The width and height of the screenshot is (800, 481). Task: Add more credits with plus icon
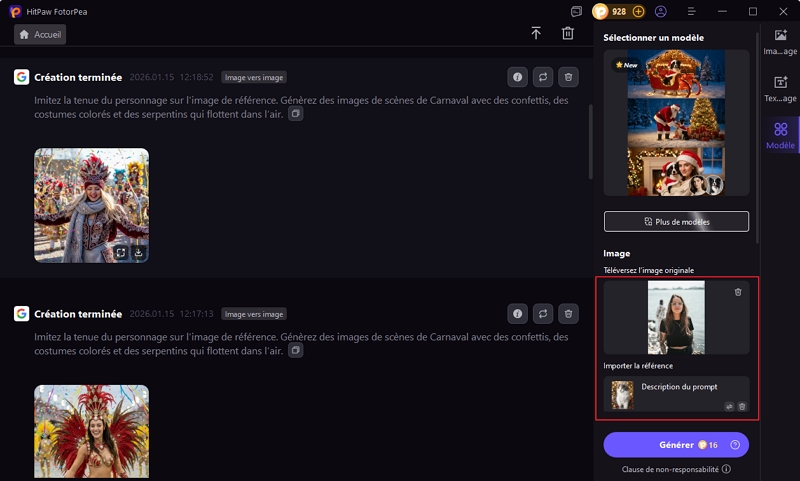(x=638, y=12)
